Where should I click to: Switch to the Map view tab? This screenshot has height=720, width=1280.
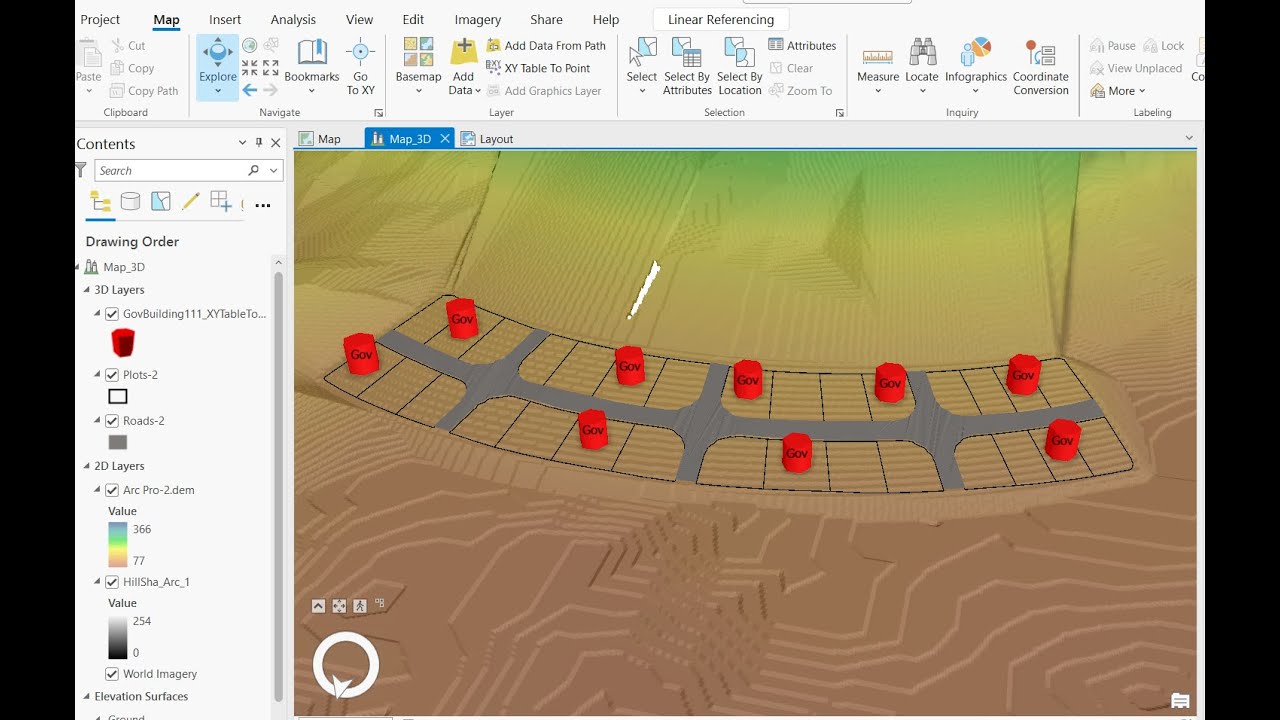320,139
